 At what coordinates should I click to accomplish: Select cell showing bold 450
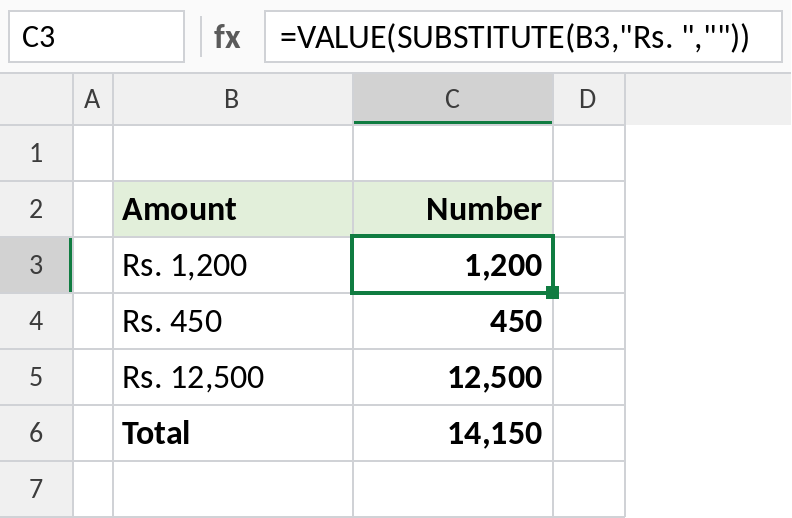453,321
